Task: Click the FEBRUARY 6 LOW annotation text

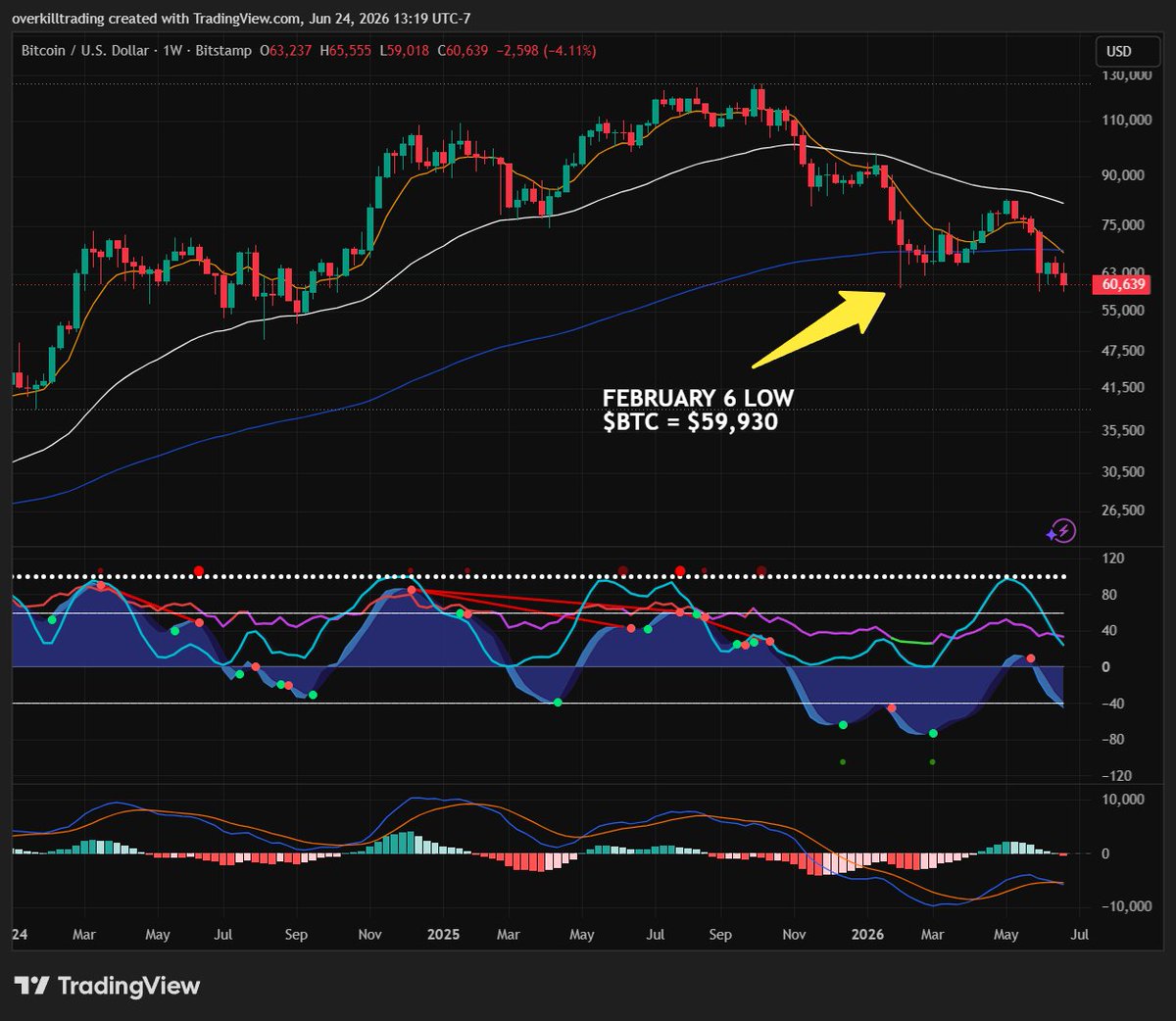Action: tap(698, 398)
